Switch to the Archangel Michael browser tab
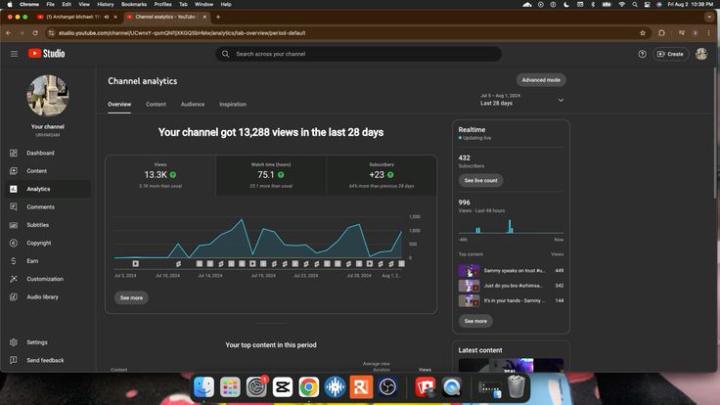The width and height of the screenshot is (720, 405). click(78, 17)
